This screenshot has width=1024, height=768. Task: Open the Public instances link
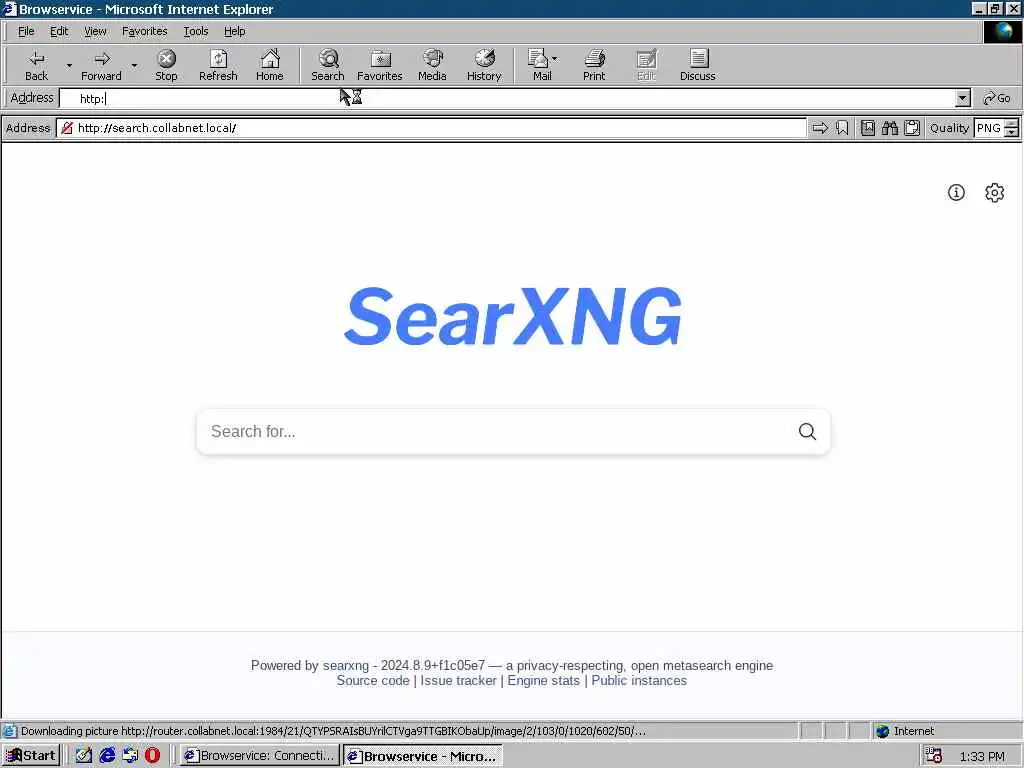[639, 680]
